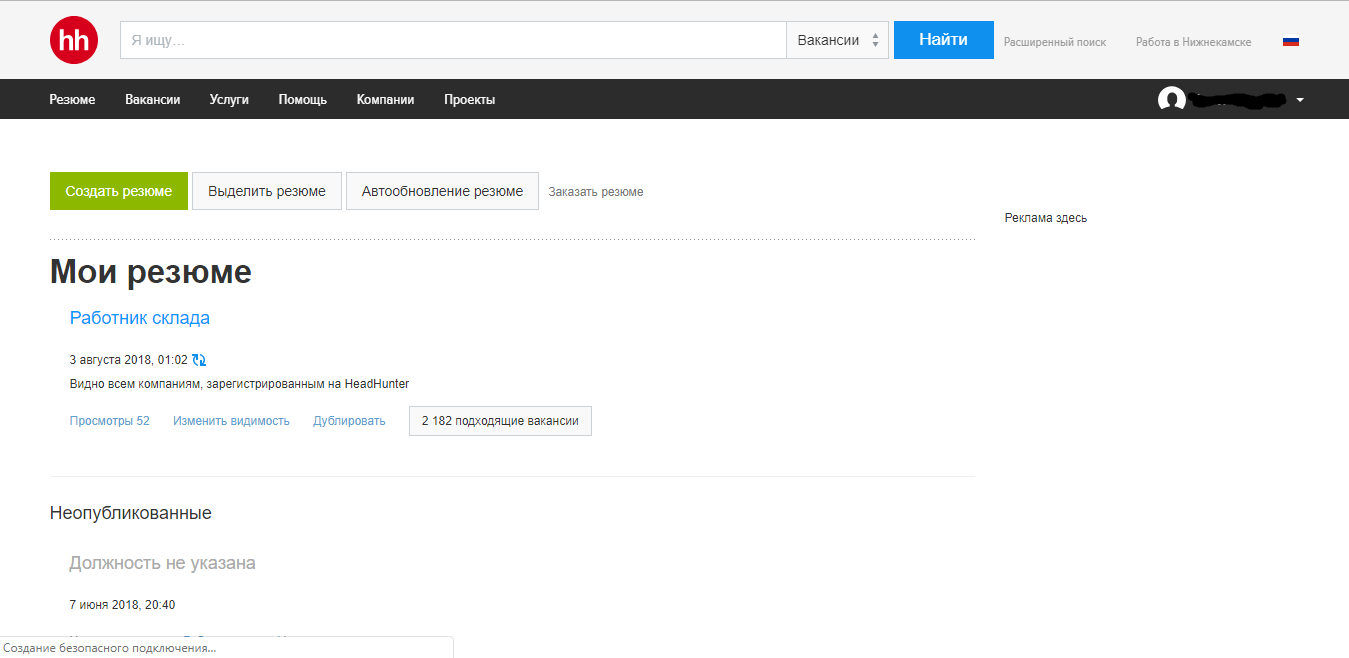Open the Резюме menu item
1349x658 pixels.
pos(72,100)
